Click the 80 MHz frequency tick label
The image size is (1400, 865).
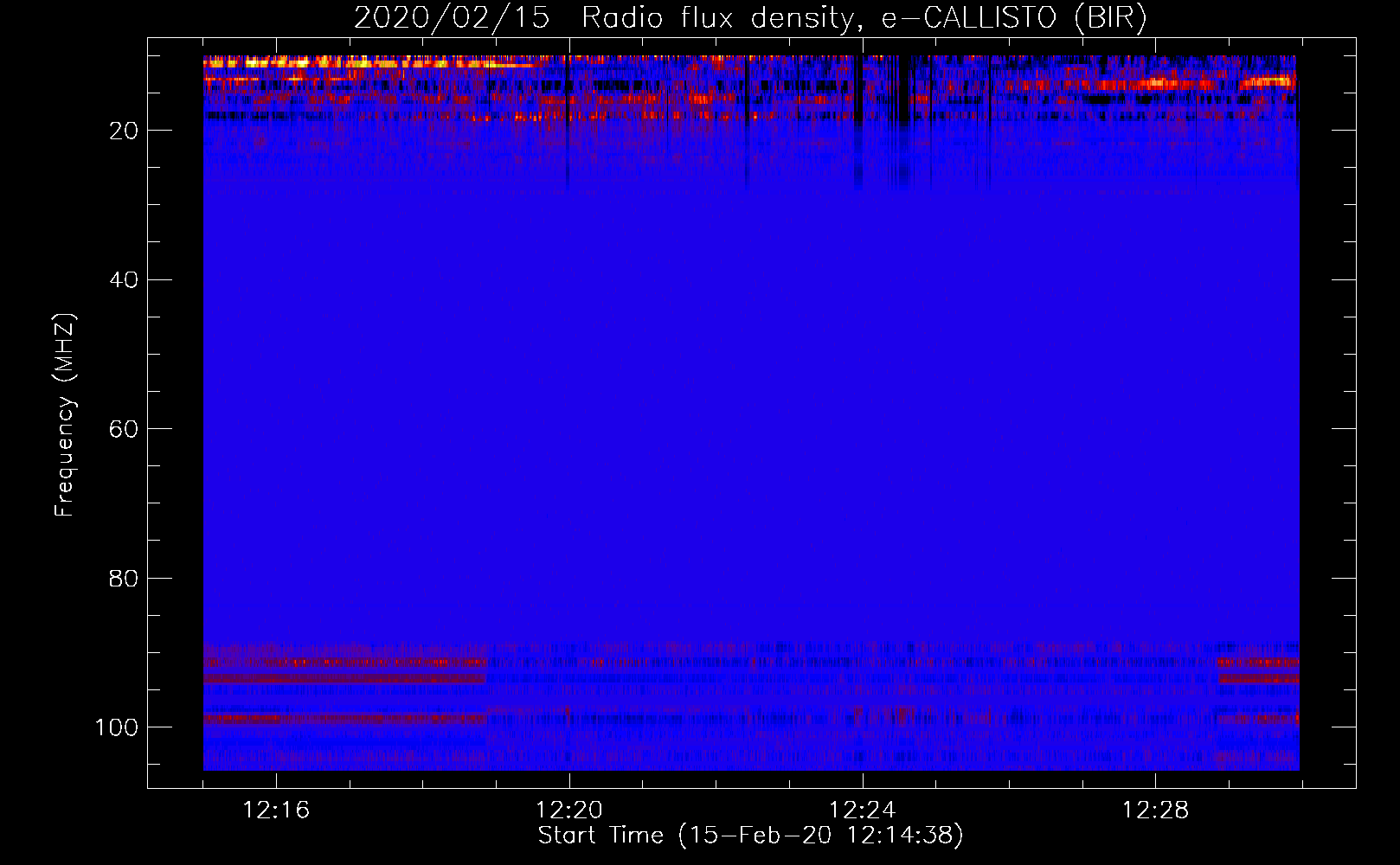click(124, 579)
